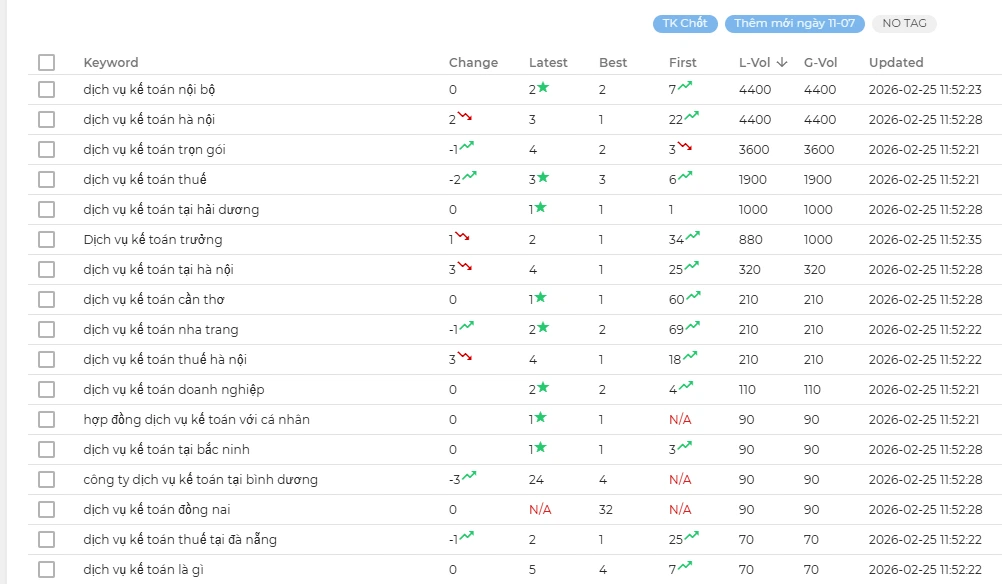Click First-column trend arrow for dịch vụ kế toán nha trang
The height and width of the screenshot is (584, 1002).
[x=692, y=326]
